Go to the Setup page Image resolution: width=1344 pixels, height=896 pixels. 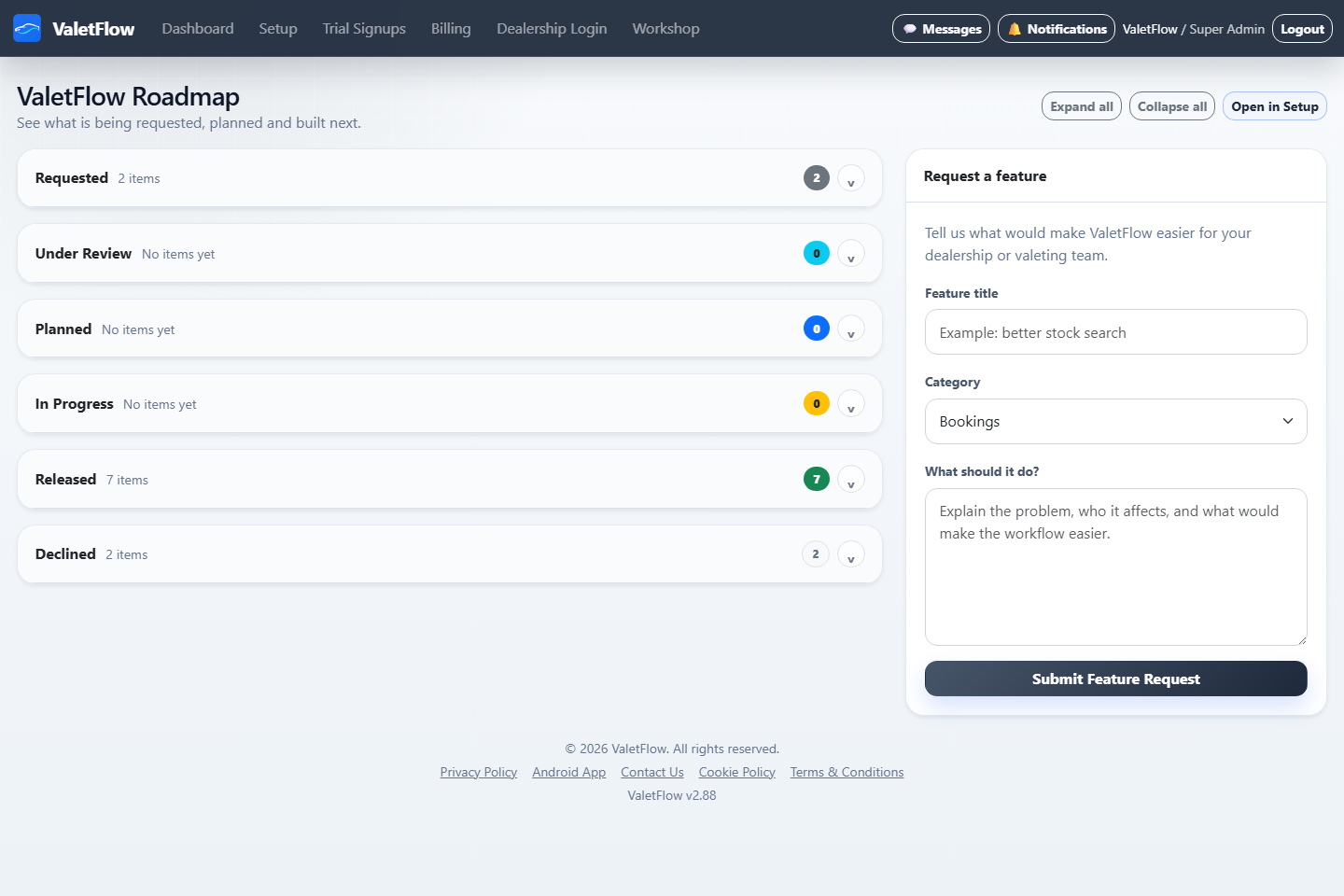coord(278,28)
